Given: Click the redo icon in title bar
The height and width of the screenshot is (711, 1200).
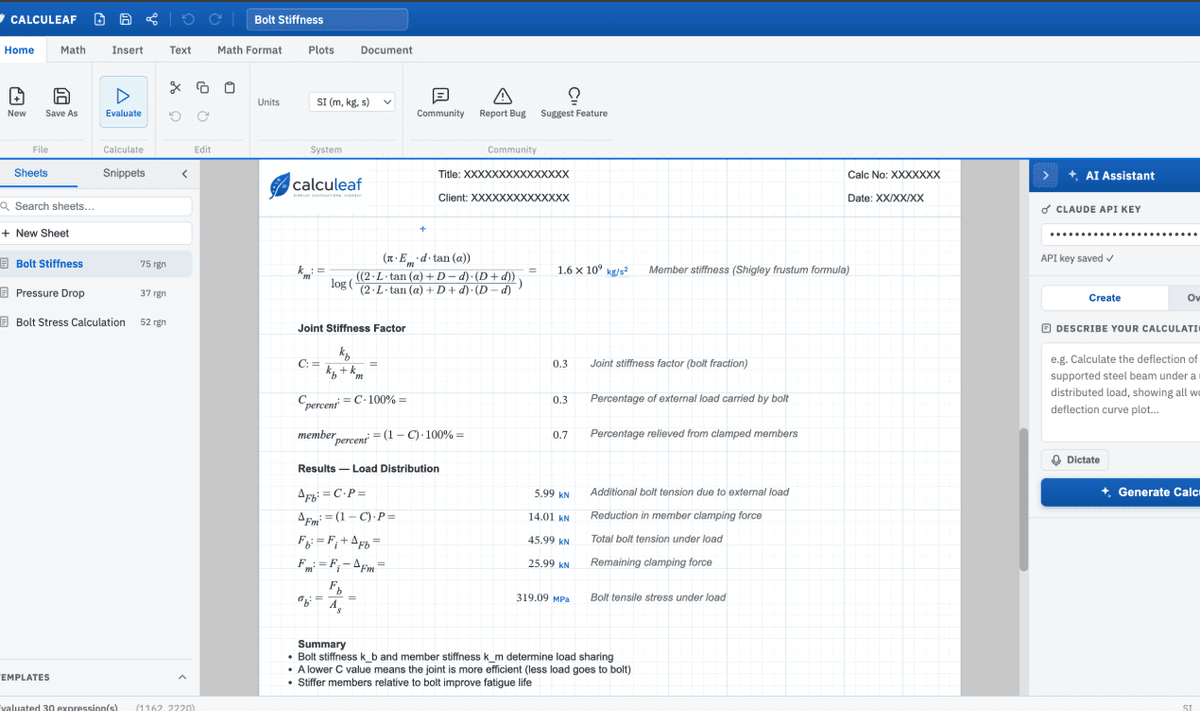Looking at the screenshot, I should click(215, 19).
